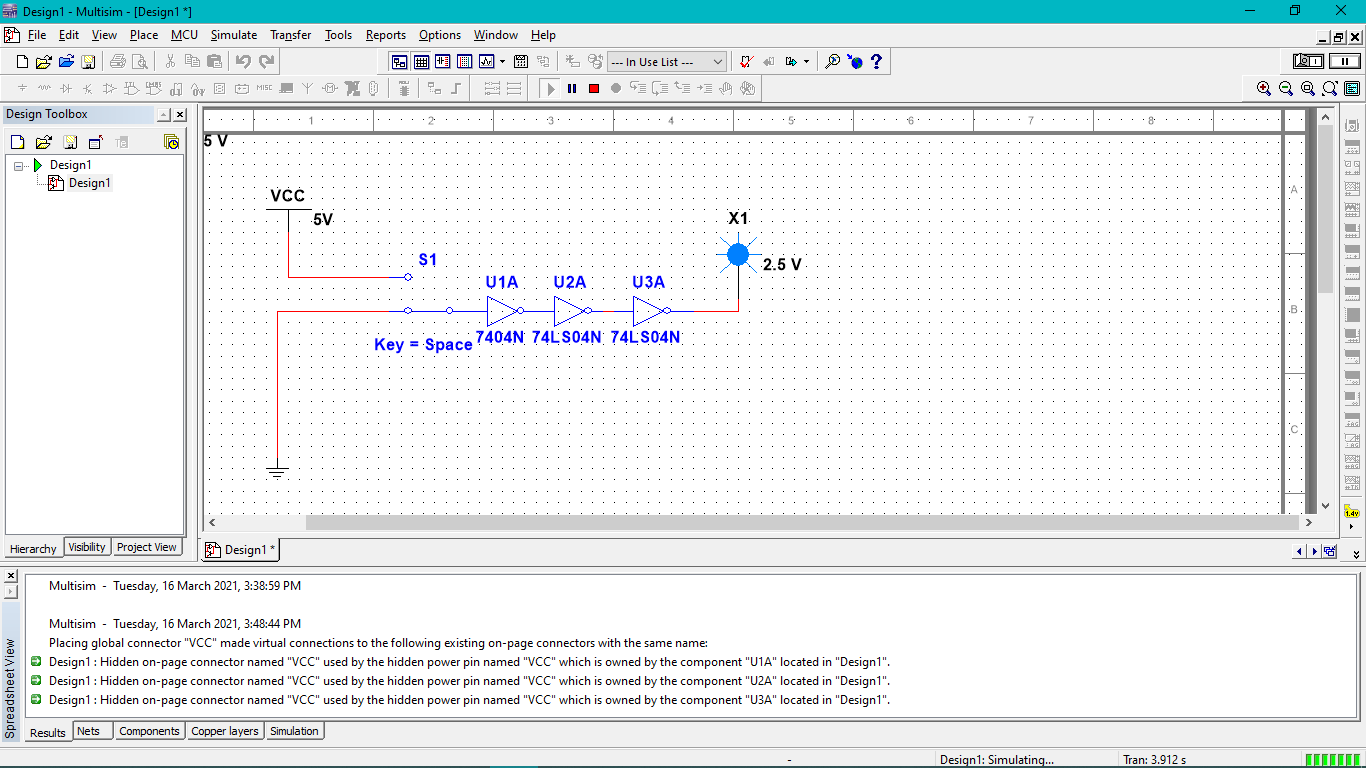1366x768 pixels.
Task: Switch to the Project View tab
Action: [146, 547]
